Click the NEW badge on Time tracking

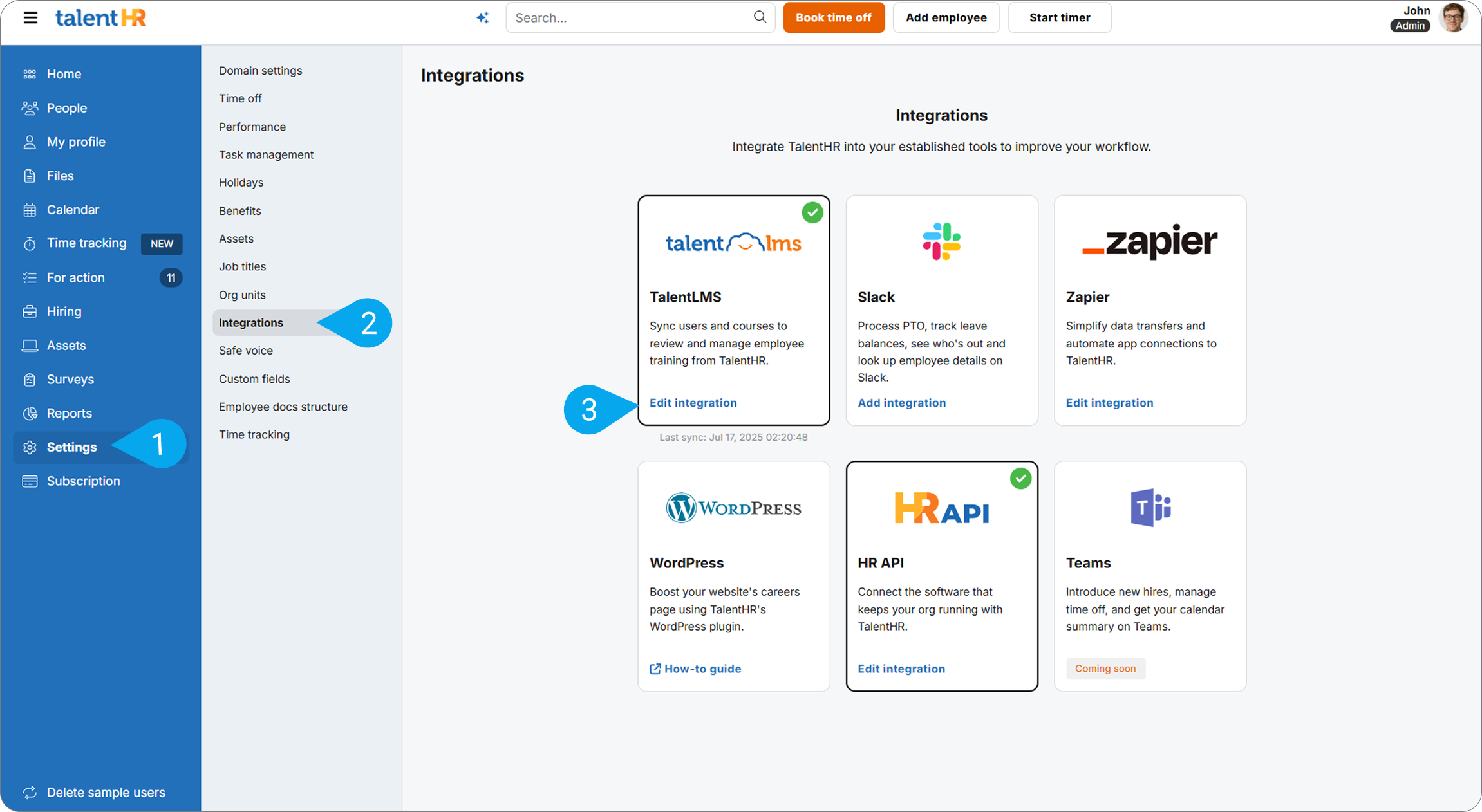click(x=162, y=244)
